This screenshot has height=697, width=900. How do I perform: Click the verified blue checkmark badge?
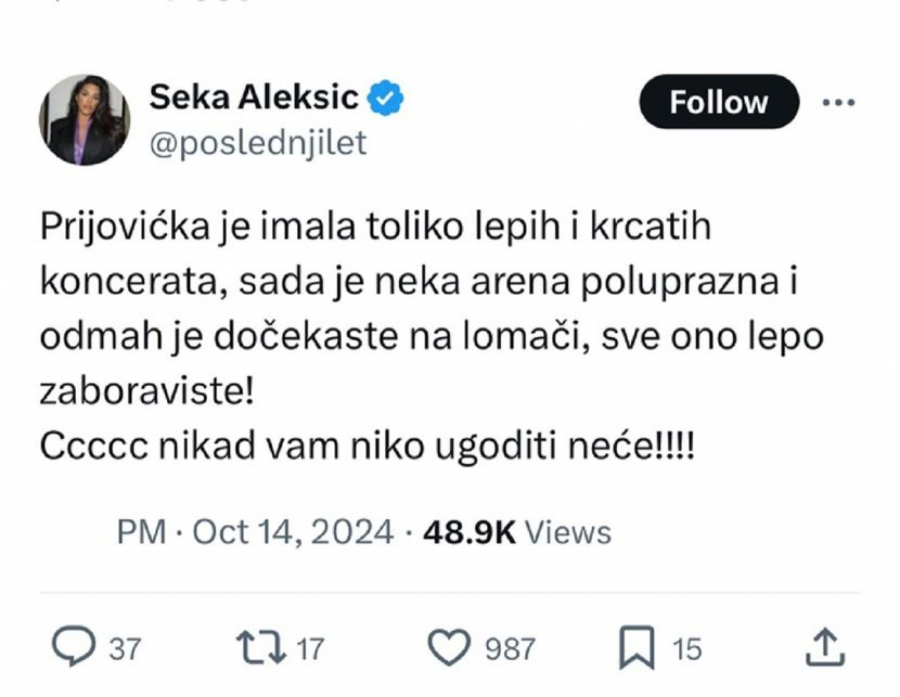[386, 95]
